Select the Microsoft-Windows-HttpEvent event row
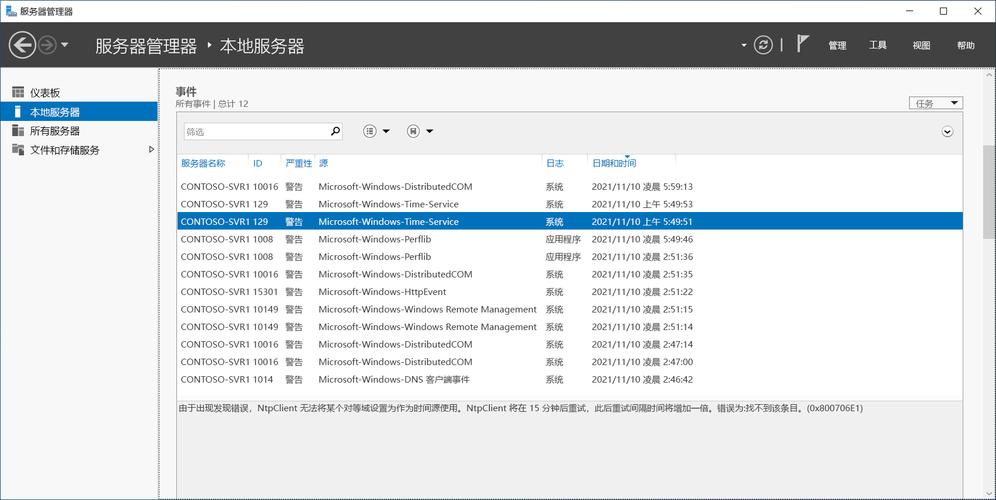 [382, 292]
